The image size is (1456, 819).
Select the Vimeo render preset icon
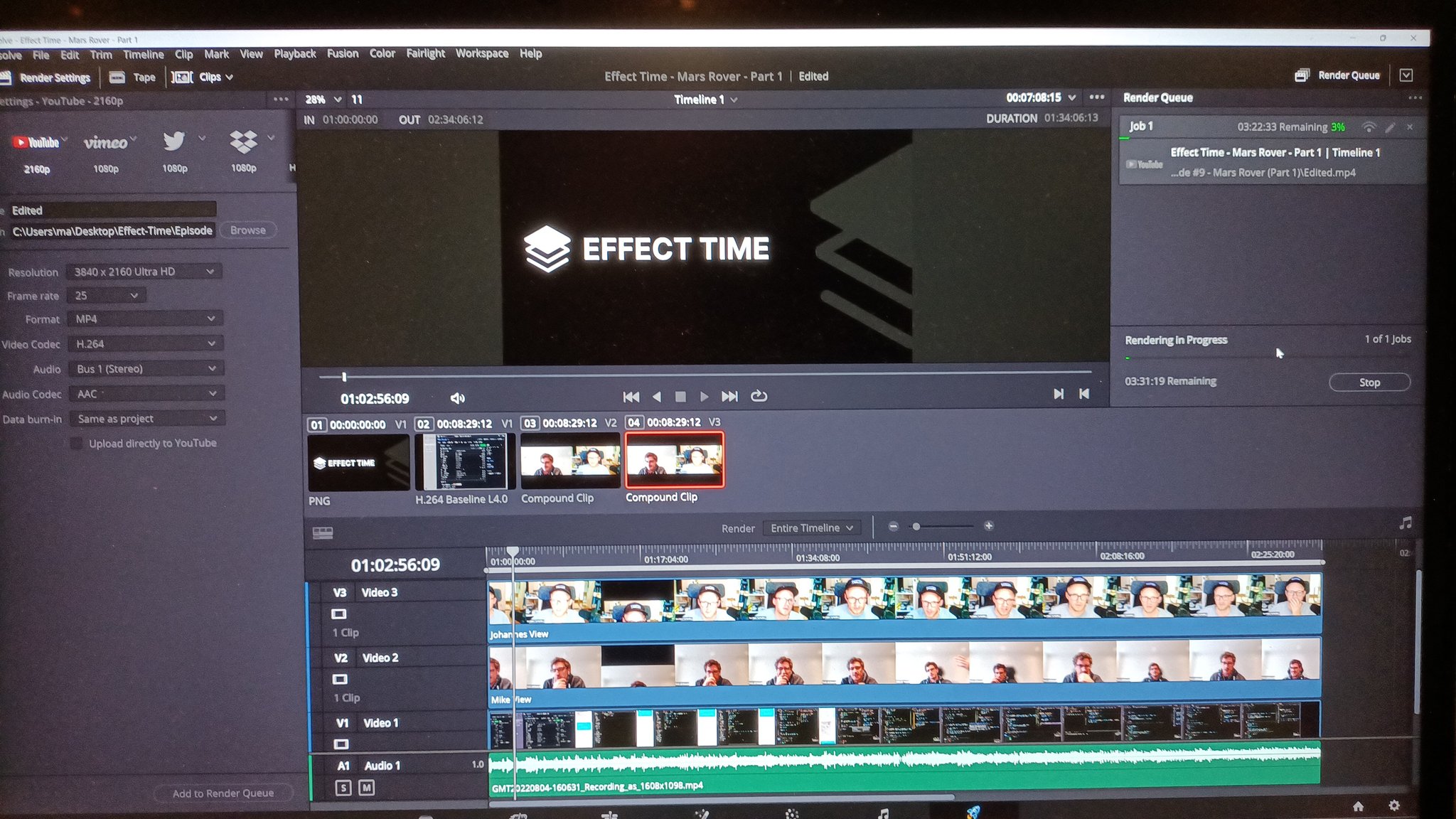(106, 141)
